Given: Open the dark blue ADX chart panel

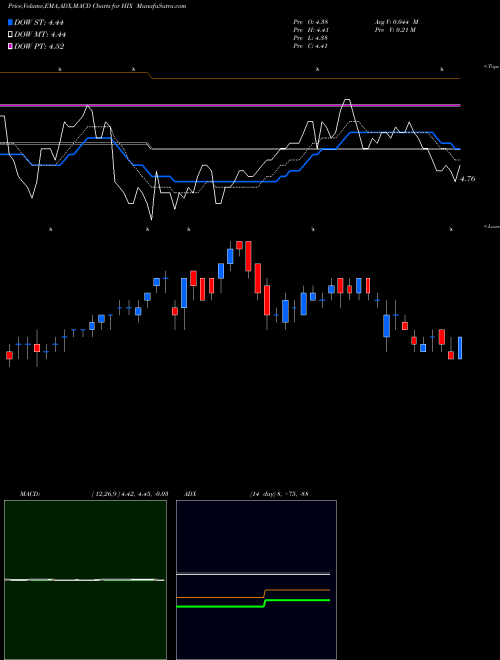Looking at the screenshot, I should pos(256,580).
